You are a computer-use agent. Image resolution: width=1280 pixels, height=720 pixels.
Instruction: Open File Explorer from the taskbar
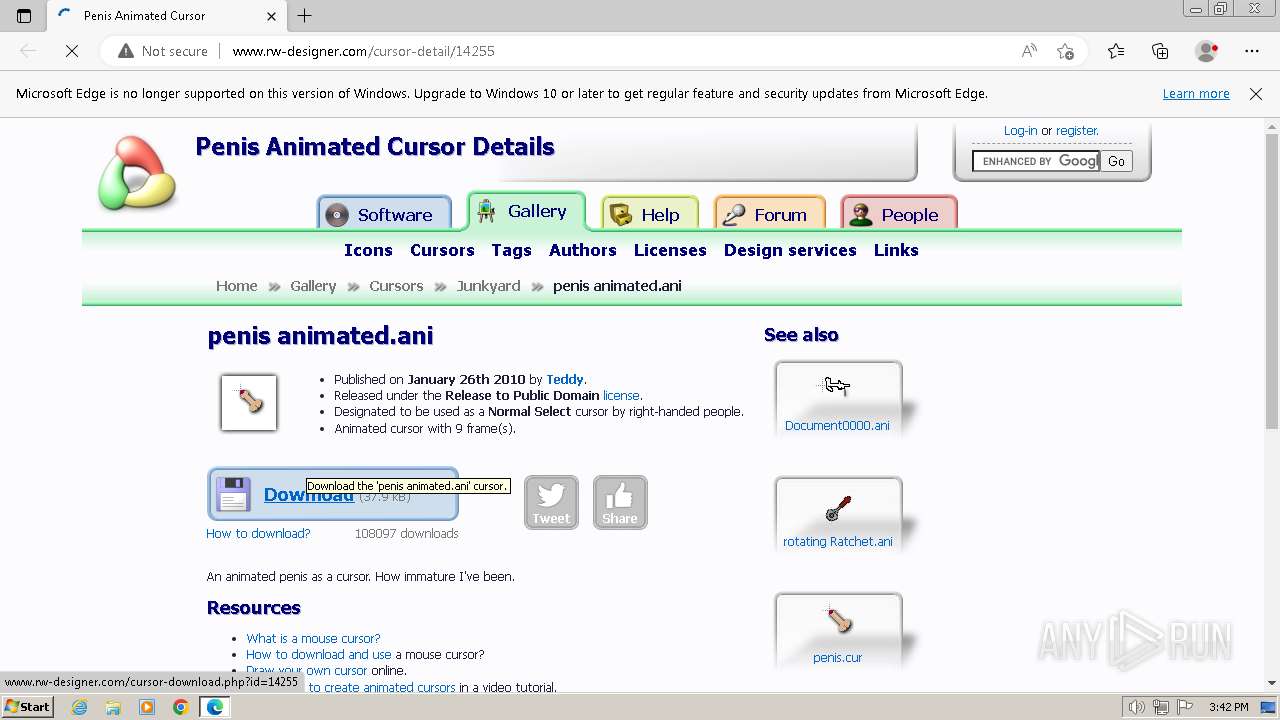pos(113,707)
